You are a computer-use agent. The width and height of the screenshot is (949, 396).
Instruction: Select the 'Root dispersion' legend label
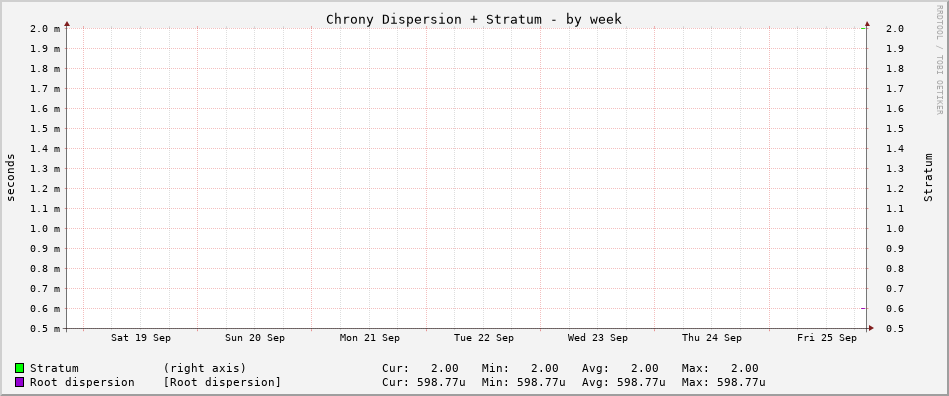(x=82, y=382)
